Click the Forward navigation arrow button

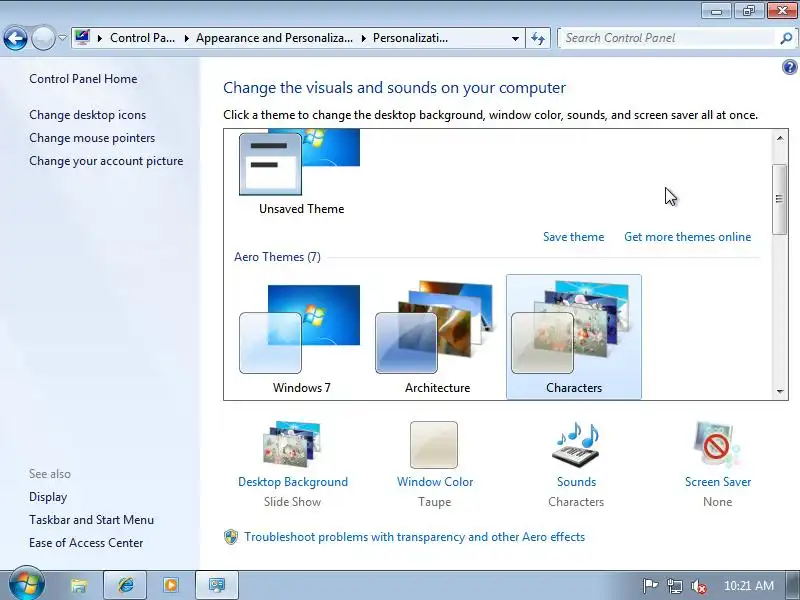43,38
